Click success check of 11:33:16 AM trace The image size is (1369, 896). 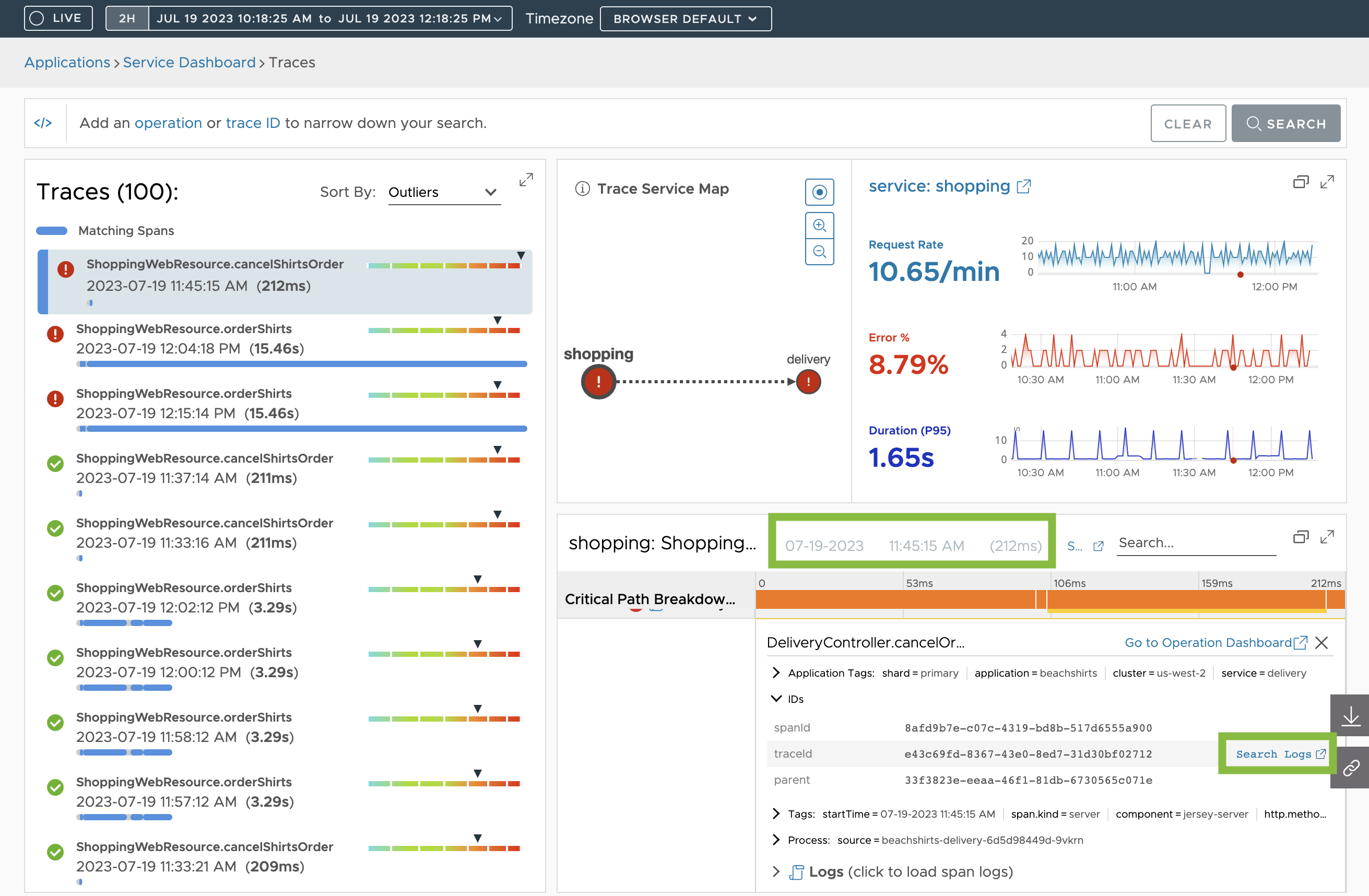click(x=55, y=528)
